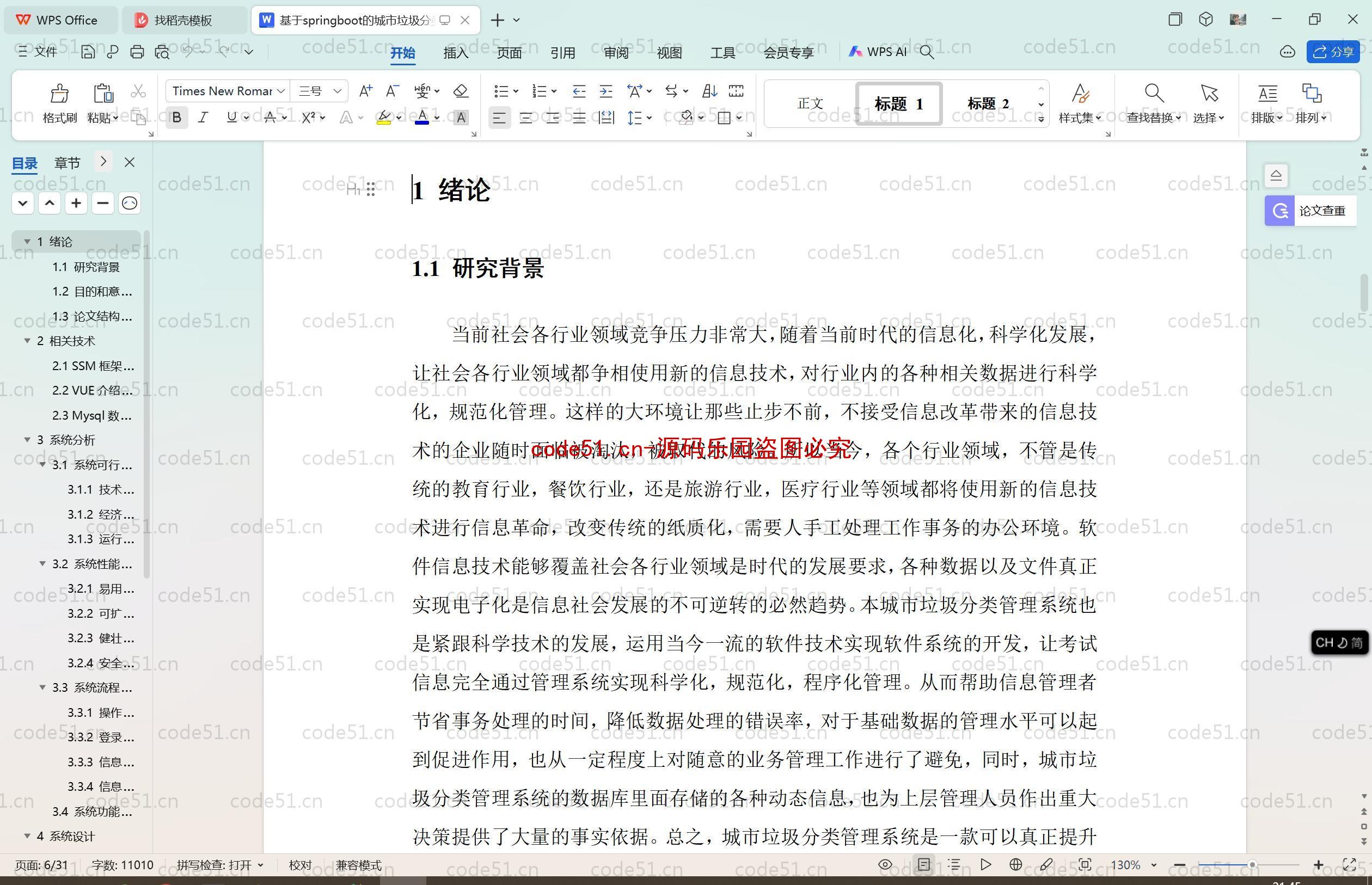Switch to the 插入 (Insert) ribbon tab

click(456, 52)
